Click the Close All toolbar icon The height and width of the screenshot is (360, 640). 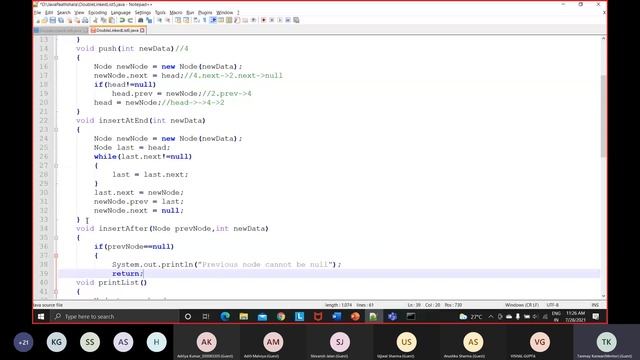(77, 20)
